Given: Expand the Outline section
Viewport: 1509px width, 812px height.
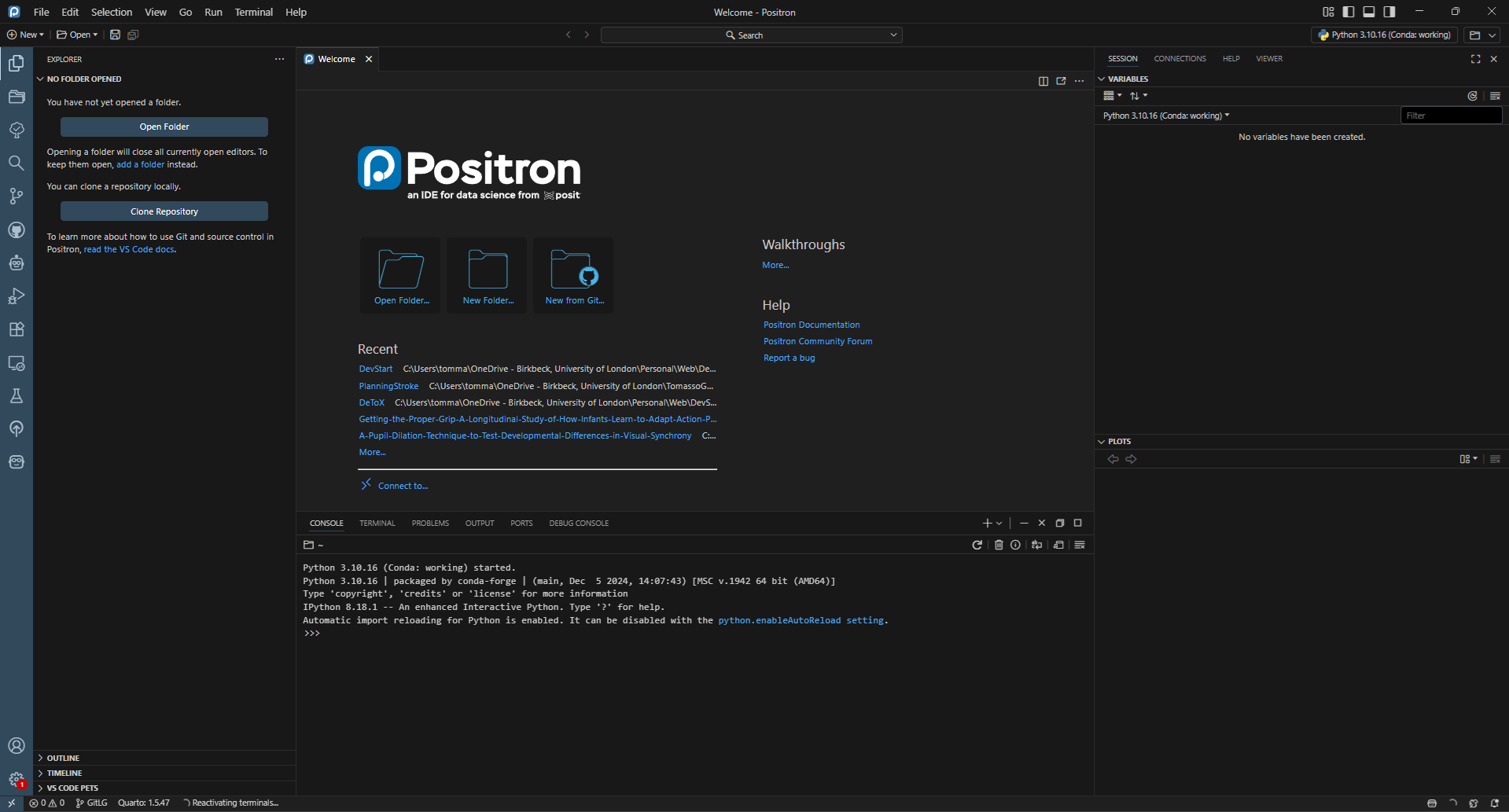Looking at the screenshot, I should 63,758.
